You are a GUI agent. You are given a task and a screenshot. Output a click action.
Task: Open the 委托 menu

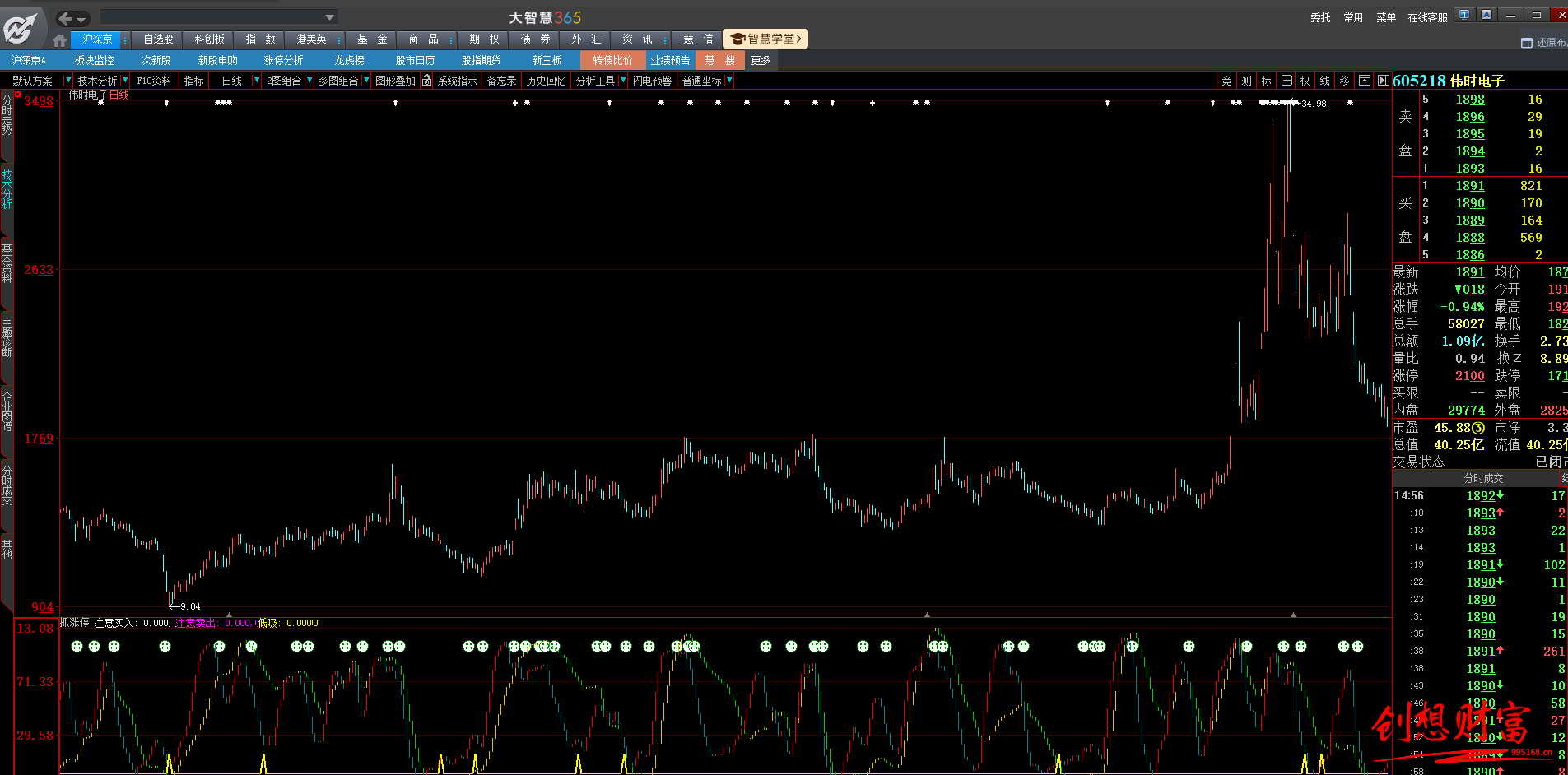pyautogui.click(x=1320, y=17)
